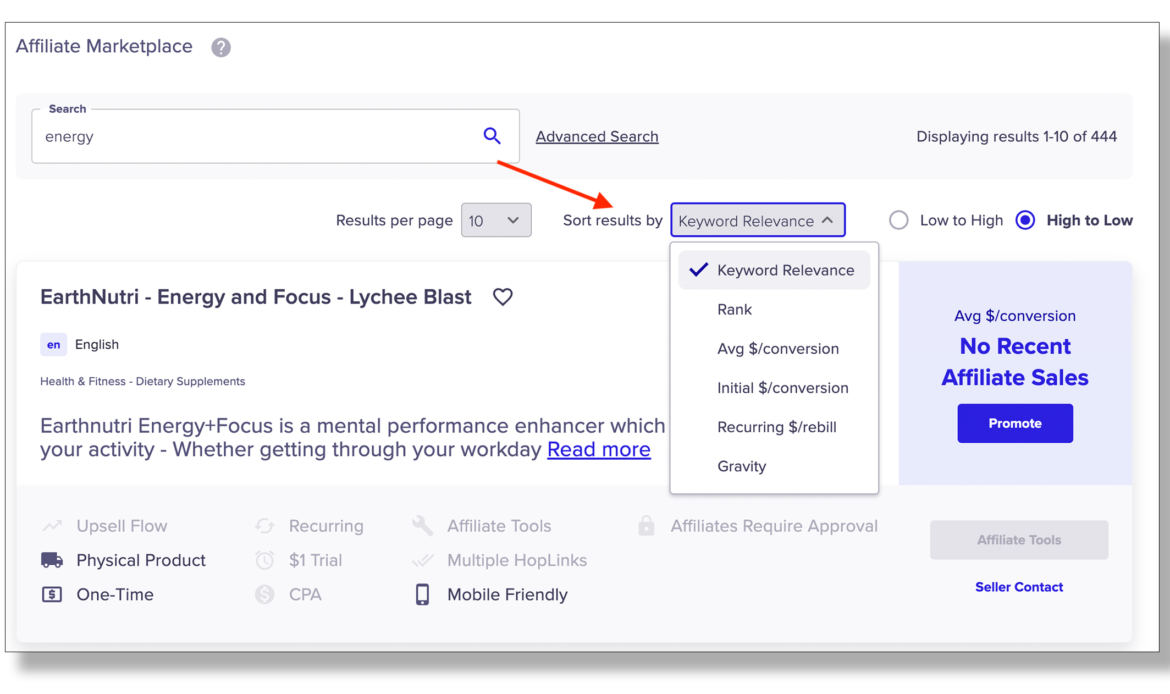The image size is (1170, 694).
Task: Click the Promote button
Action: click(1015, 423)
